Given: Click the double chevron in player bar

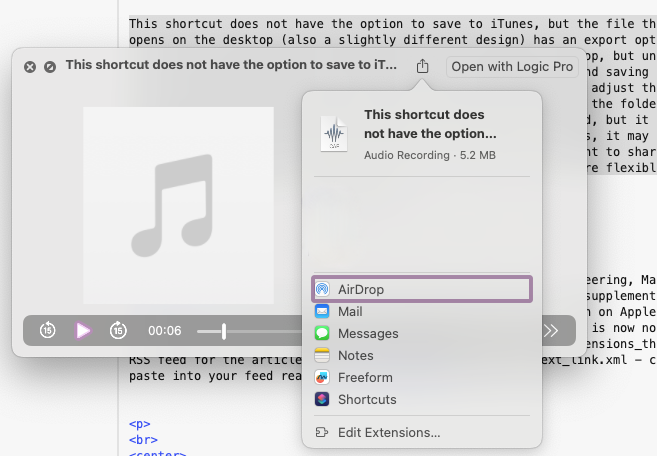Looking at the screenshot, I should point(551,331).
